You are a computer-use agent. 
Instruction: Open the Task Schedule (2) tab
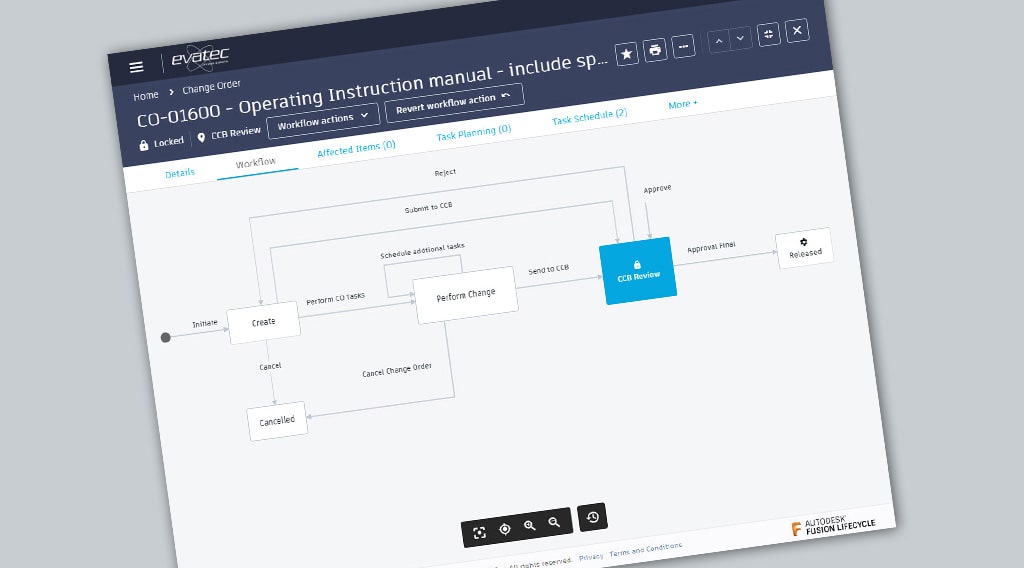tap(590, 117)
